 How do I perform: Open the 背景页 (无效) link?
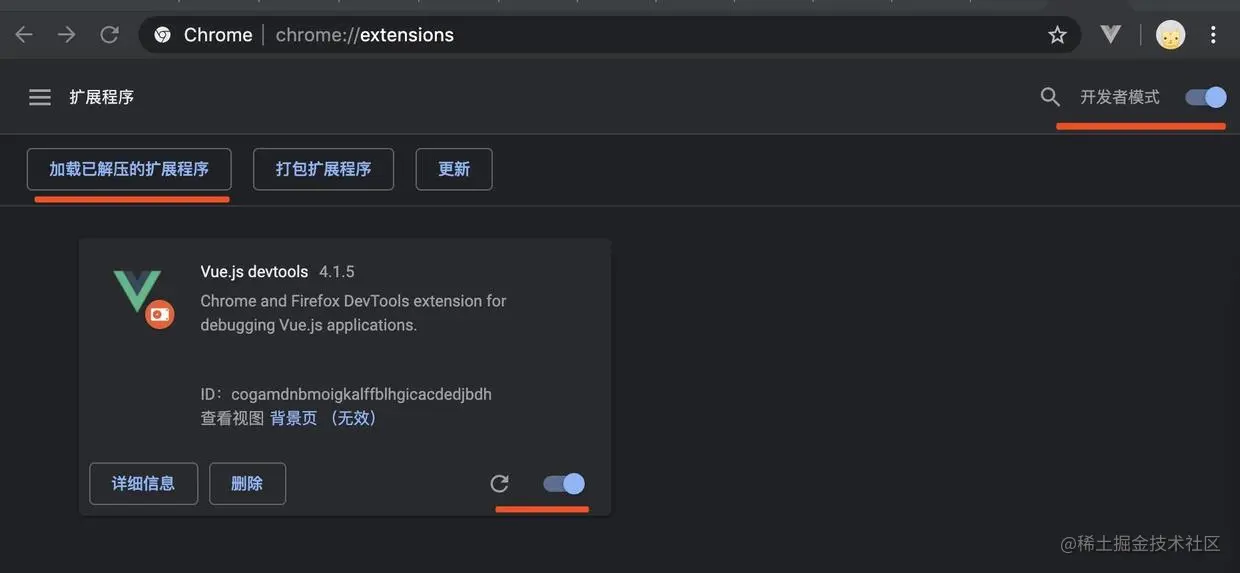[x=323, y=418]
